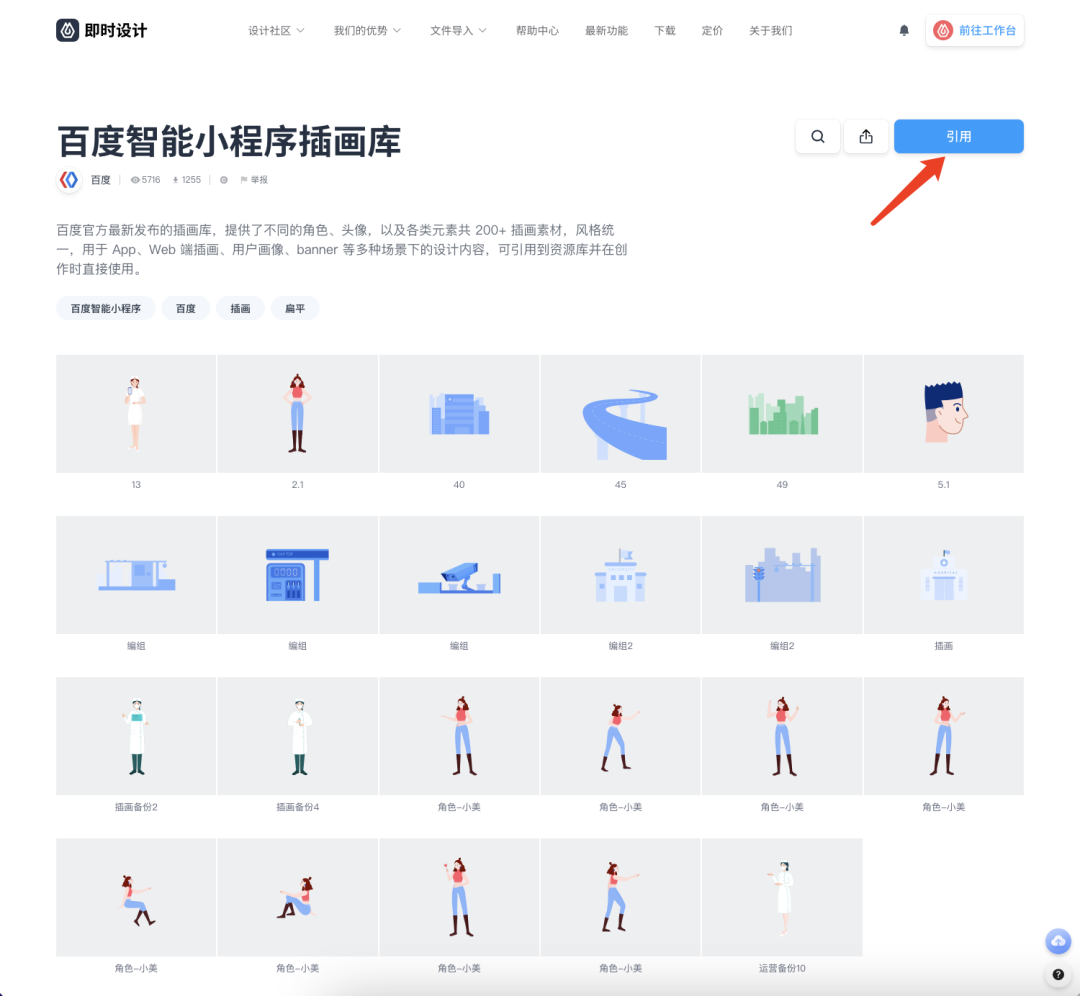Image resolution: width=1080 pixels, height=996 pixels.
Task: Click the blue 引用 button
Action: [959, 136]
